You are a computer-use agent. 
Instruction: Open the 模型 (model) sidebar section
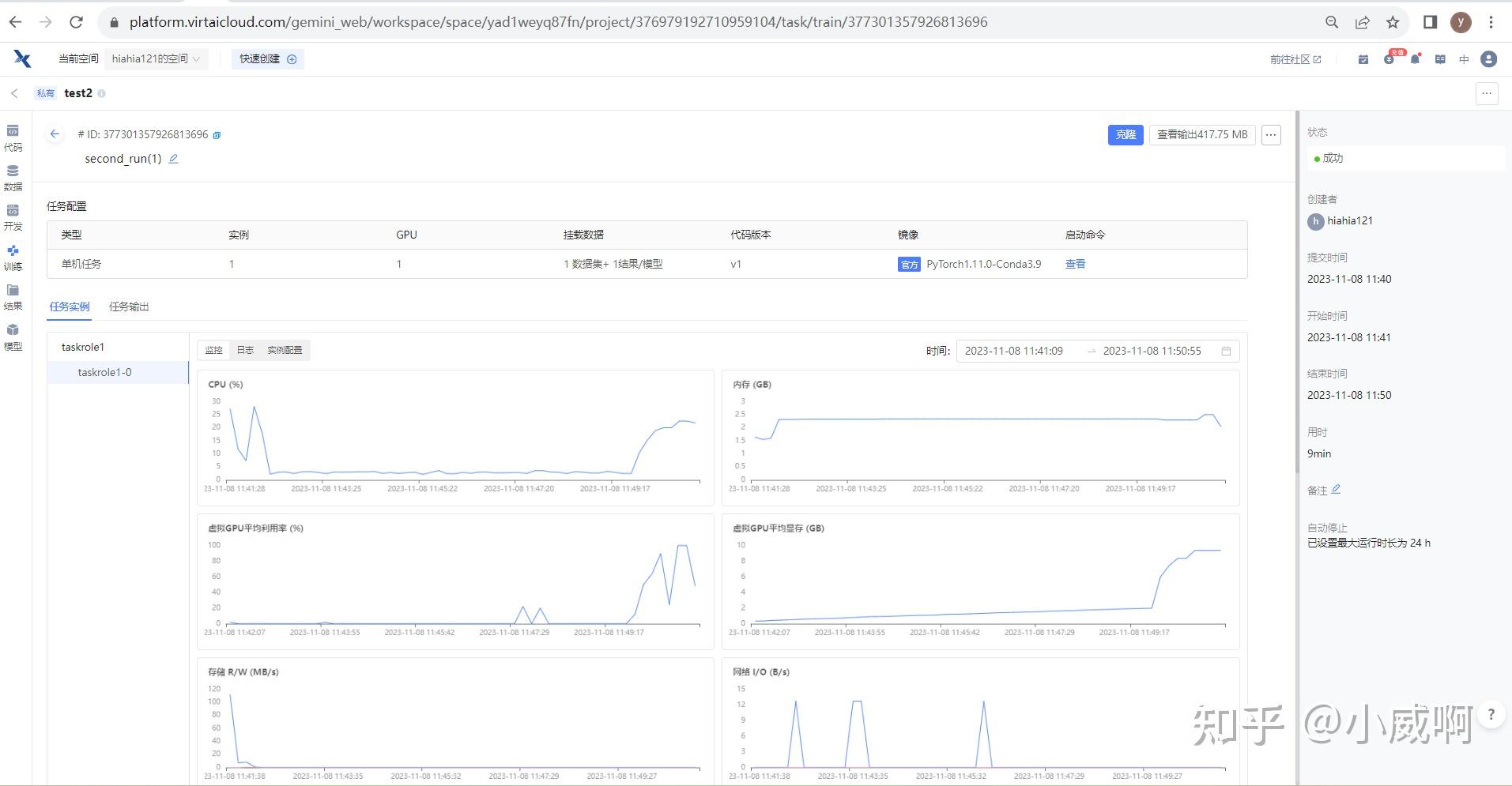point(13,337)
